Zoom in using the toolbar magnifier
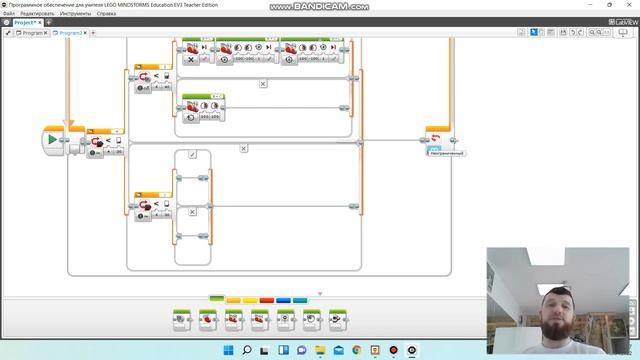Viewport: 640px width, 360px height. point(599,32)
